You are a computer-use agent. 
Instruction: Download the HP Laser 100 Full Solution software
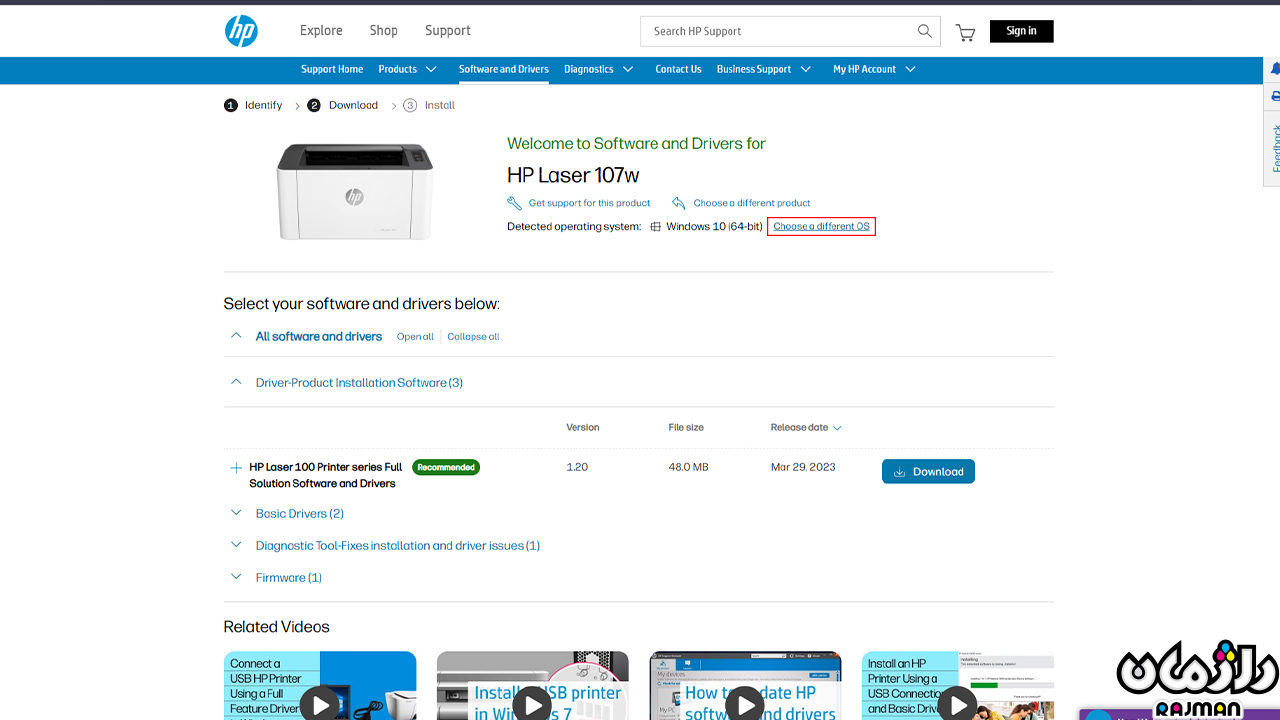pyautogui.click(x=928, y=472)
